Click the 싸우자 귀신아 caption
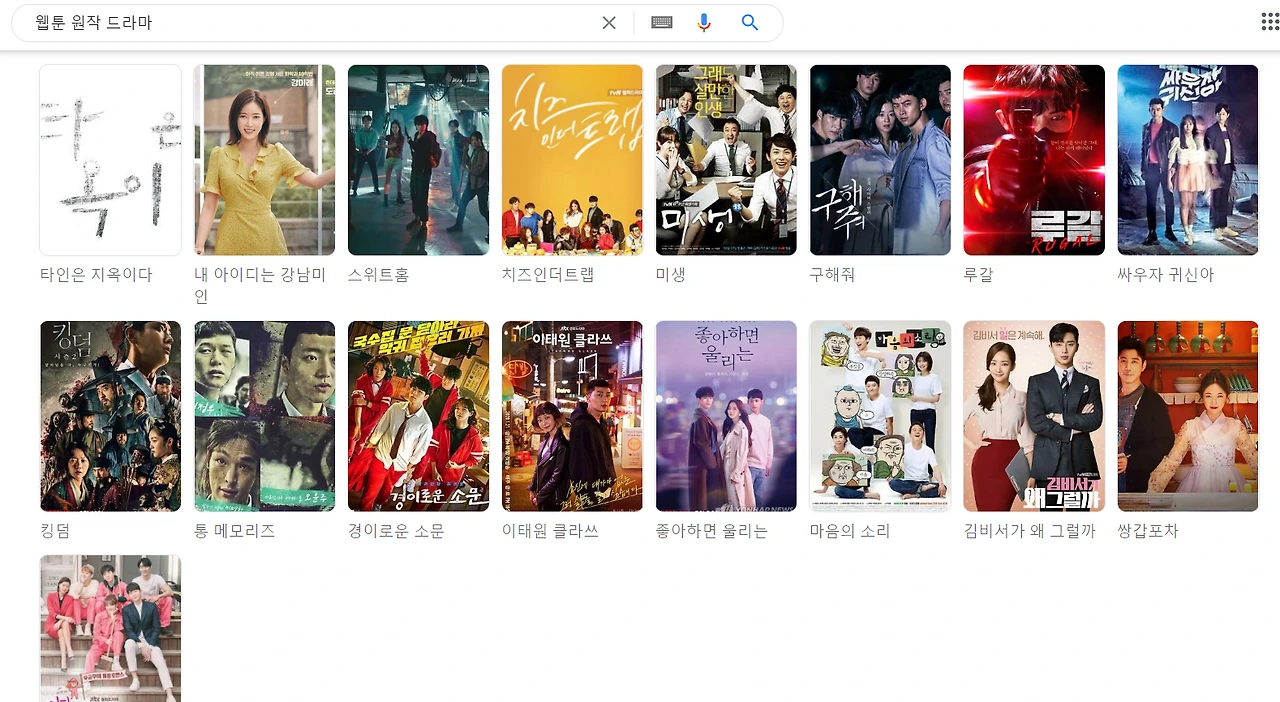1280x702 pixels. coord(1166,275)
